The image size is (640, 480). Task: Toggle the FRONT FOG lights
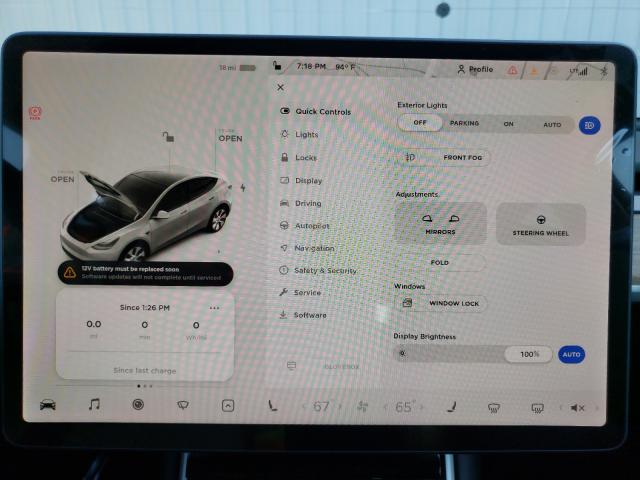coord(444,158)
